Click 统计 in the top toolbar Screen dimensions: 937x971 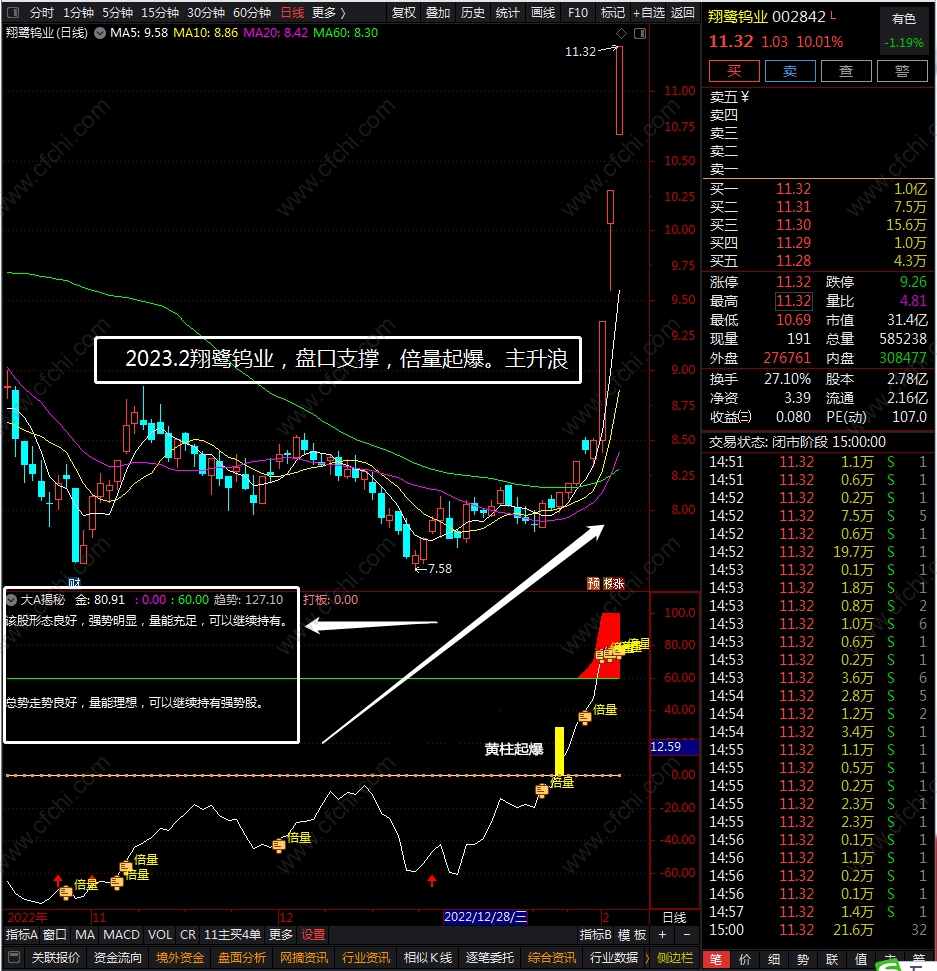pos(507,12)
